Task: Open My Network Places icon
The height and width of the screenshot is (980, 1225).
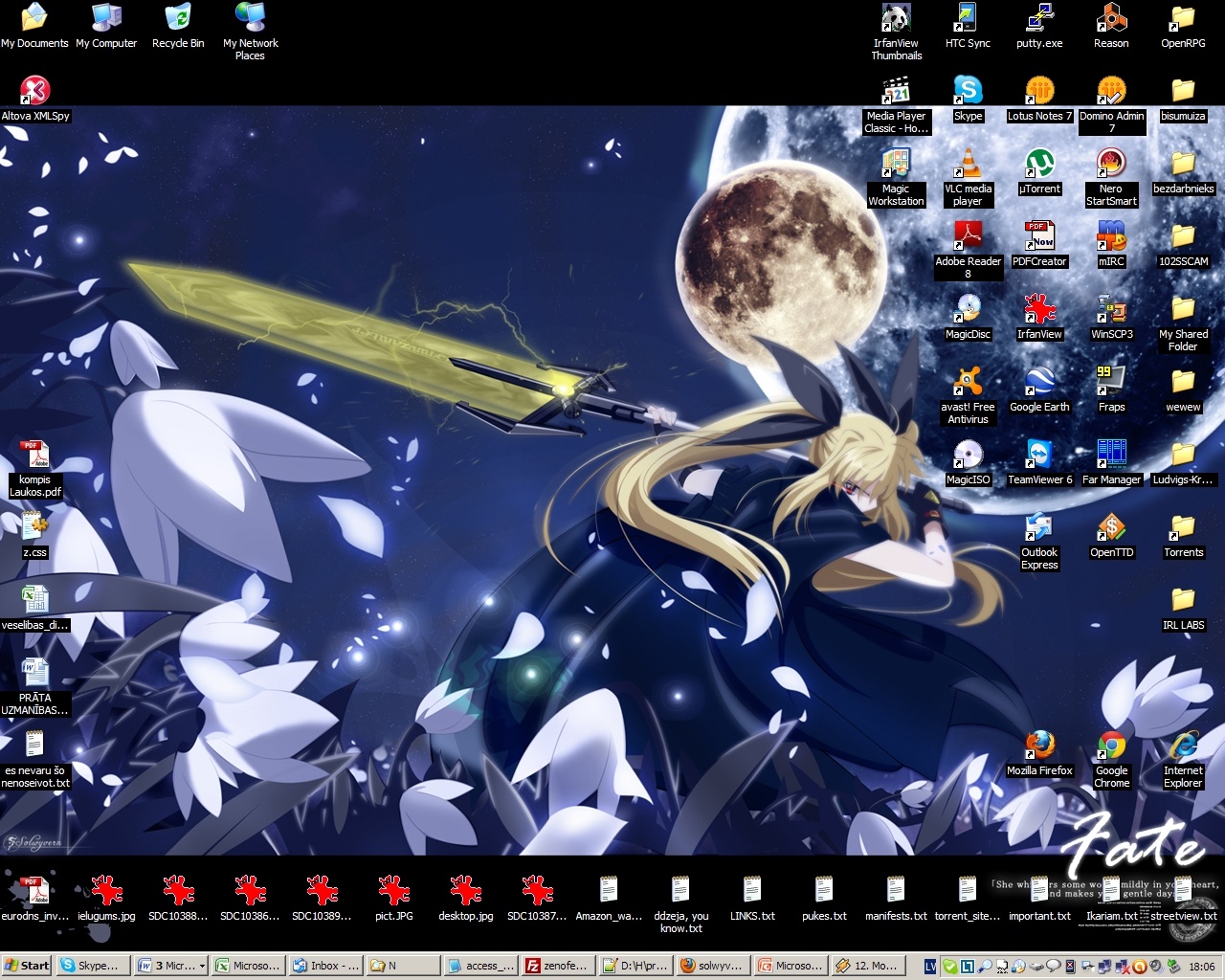Action: point(250,32)
